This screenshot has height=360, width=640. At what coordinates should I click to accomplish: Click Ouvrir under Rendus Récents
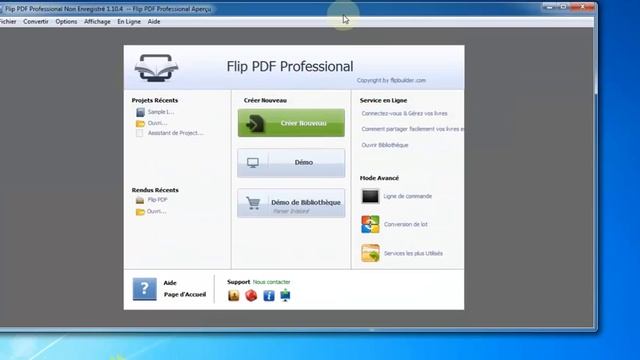coord(157,211)
